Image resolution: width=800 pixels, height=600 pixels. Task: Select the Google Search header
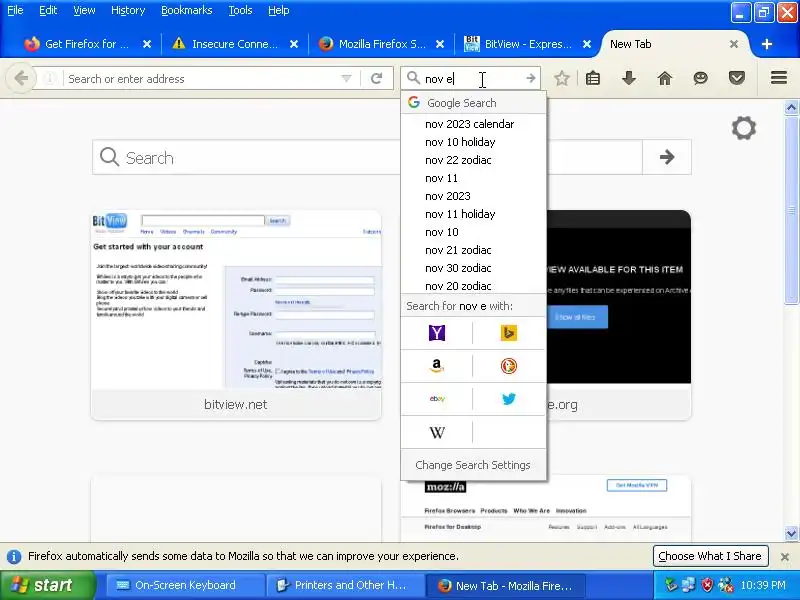pyautogui.click(x=473, y=103)
